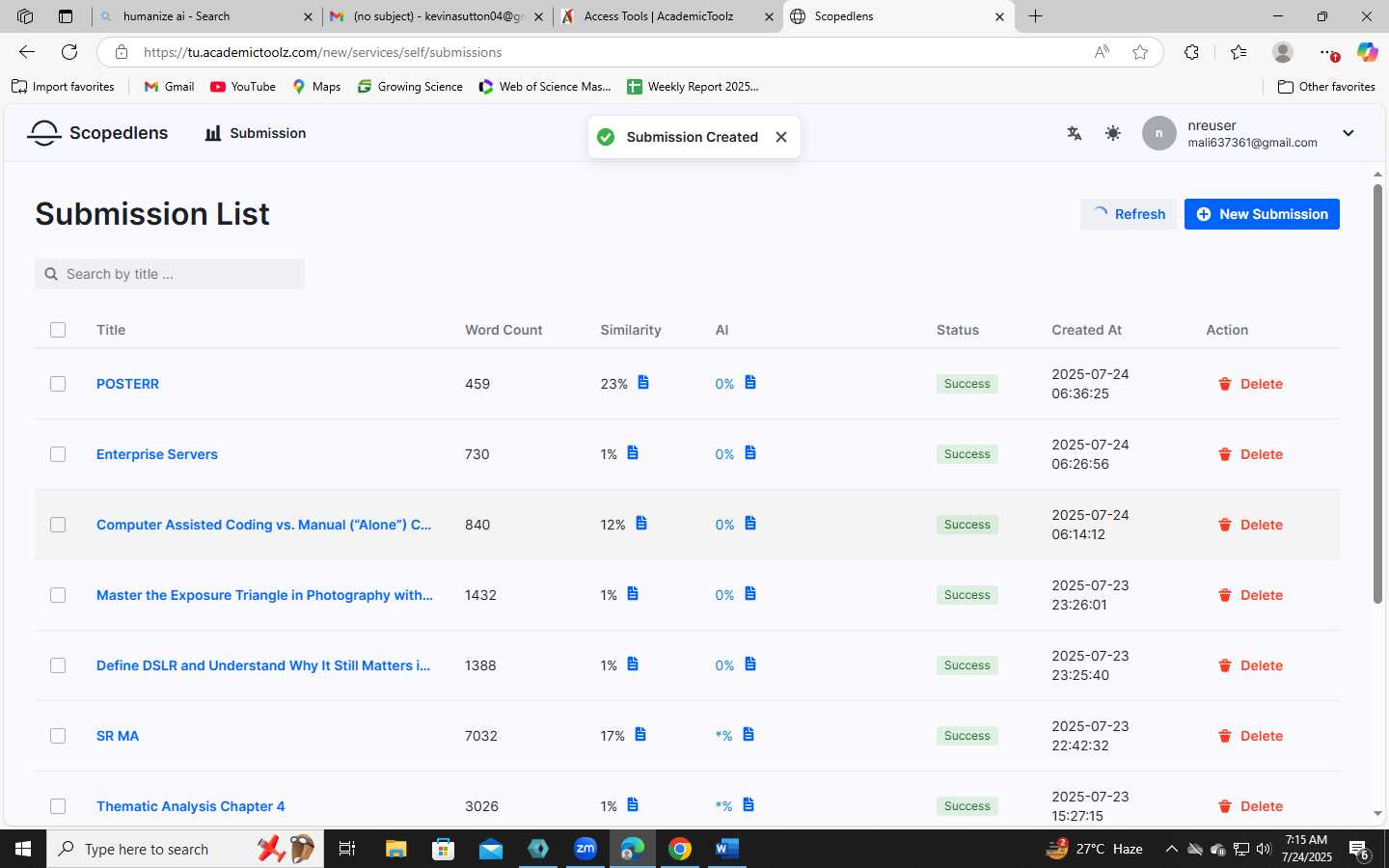Check the POSTERR row checkbox
The image size is (1389, 868).
point(58,384)
